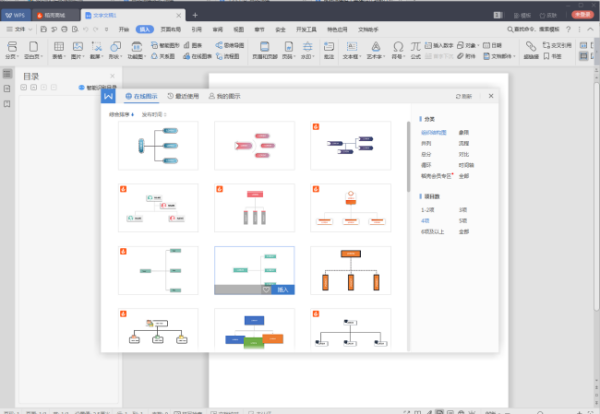Click the 刷新 refresh button in dialog
600x414 pixels.
[x=464, y=96]
